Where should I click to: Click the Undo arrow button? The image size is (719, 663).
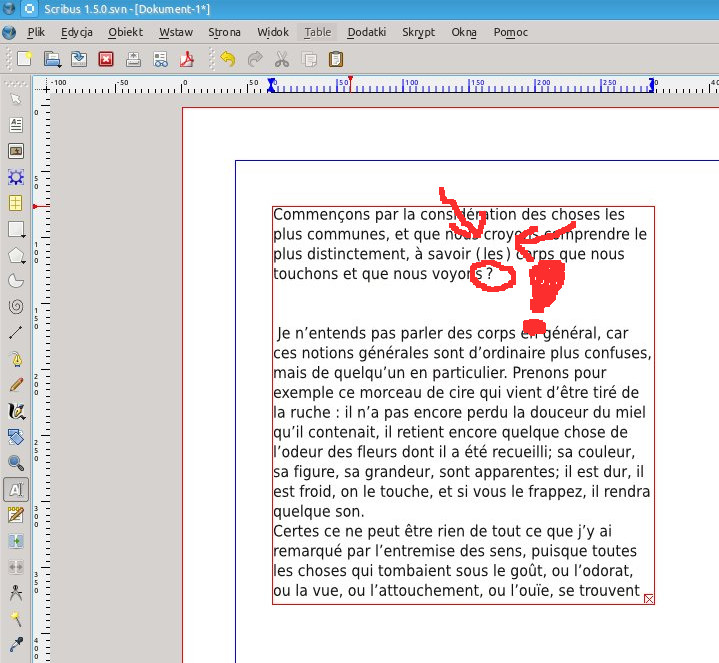[x=228, y=59]
